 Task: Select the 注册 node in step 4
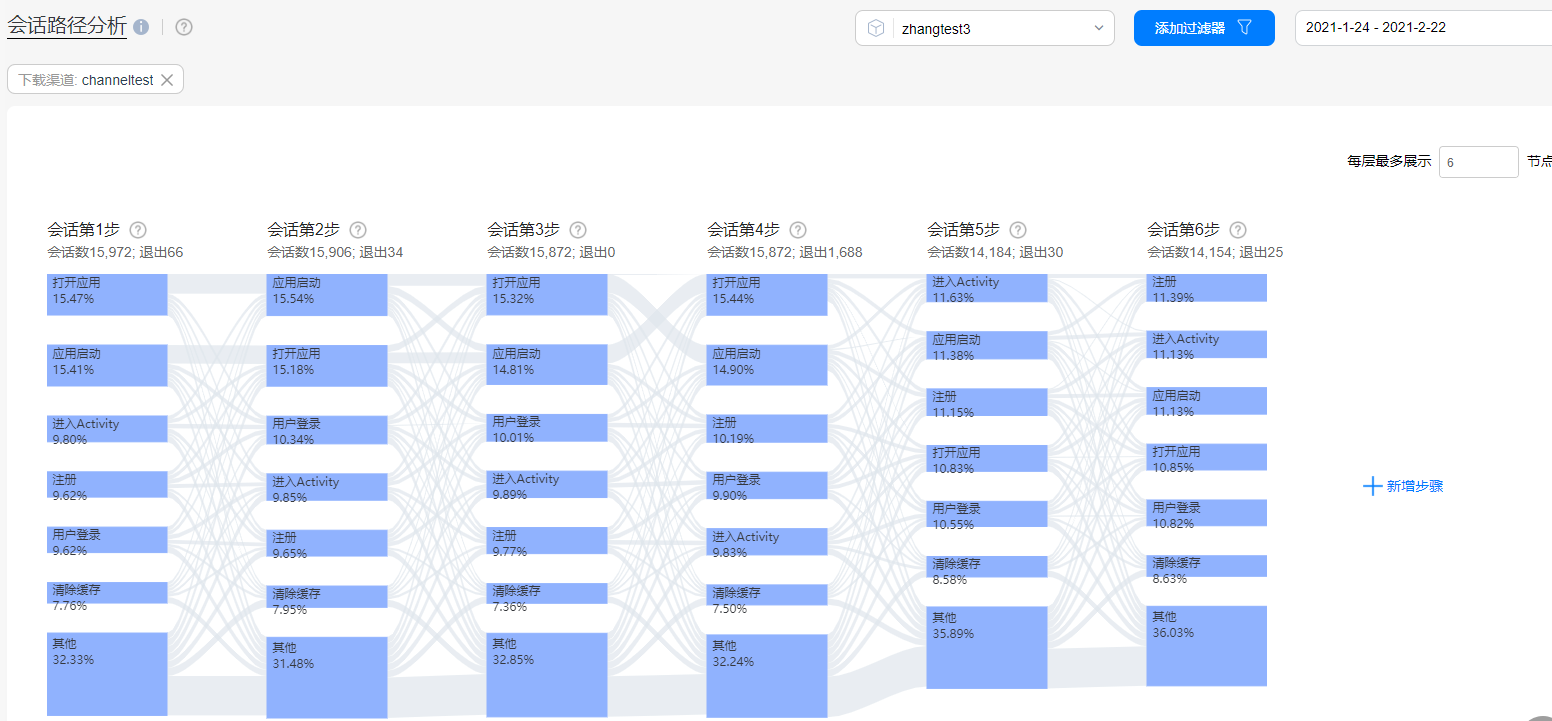click(766, 428)
